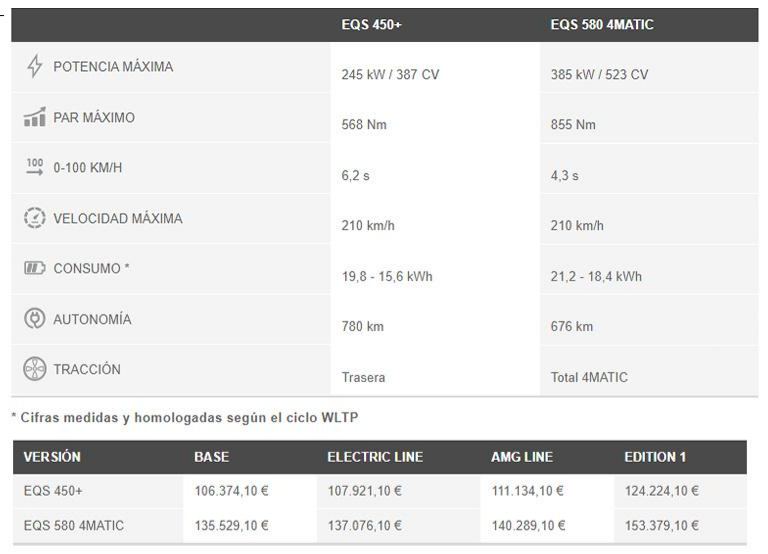Click the Electric Line column header
The image size is (768, 554).
point(375,457)
